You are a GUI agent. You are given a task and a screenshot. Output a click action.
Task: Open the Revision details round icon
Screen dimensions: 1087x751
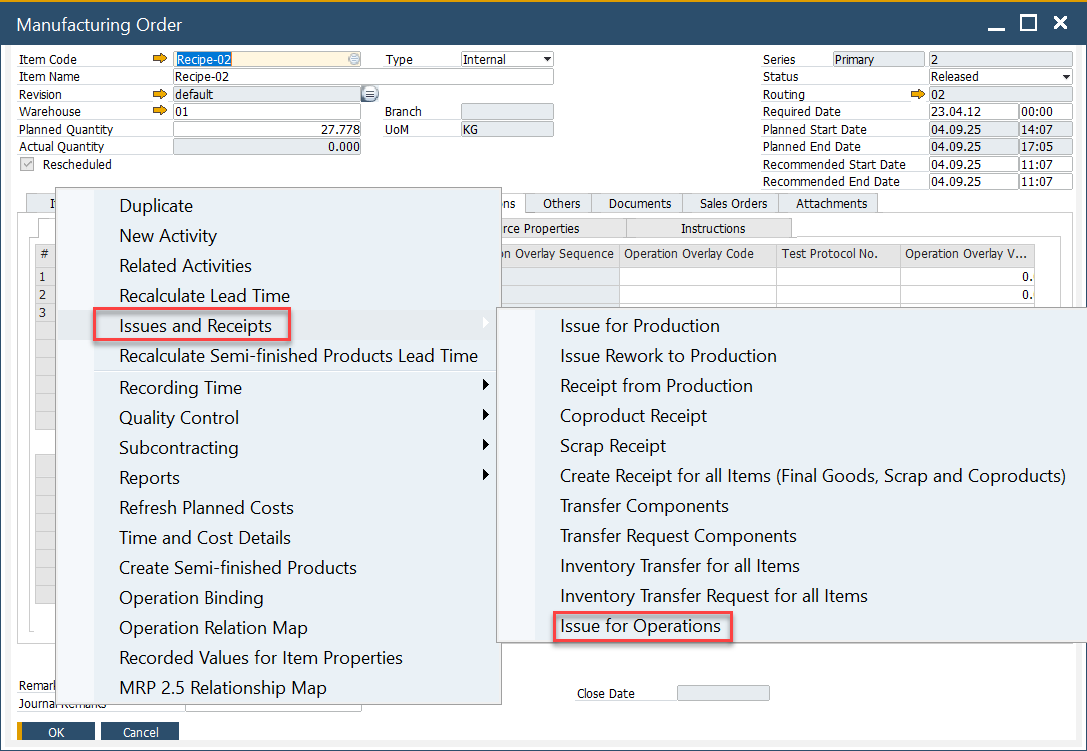pyautogui.click(x=369, y=94)
